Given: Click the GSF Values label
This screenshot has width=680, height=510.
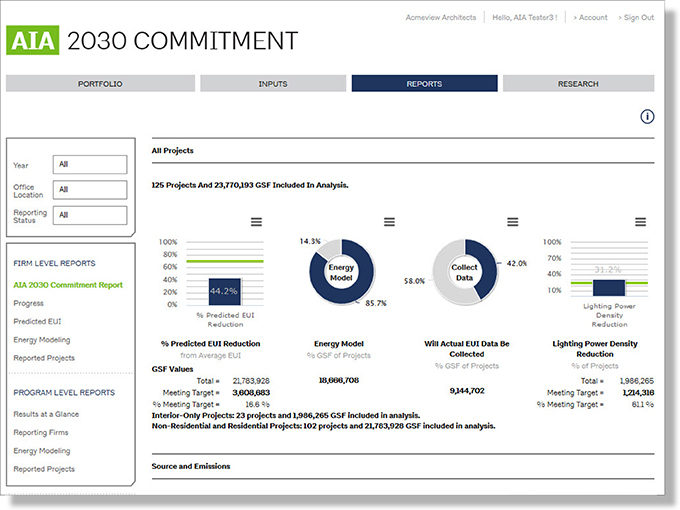Looking at the screenshot, I should point(172,369).
